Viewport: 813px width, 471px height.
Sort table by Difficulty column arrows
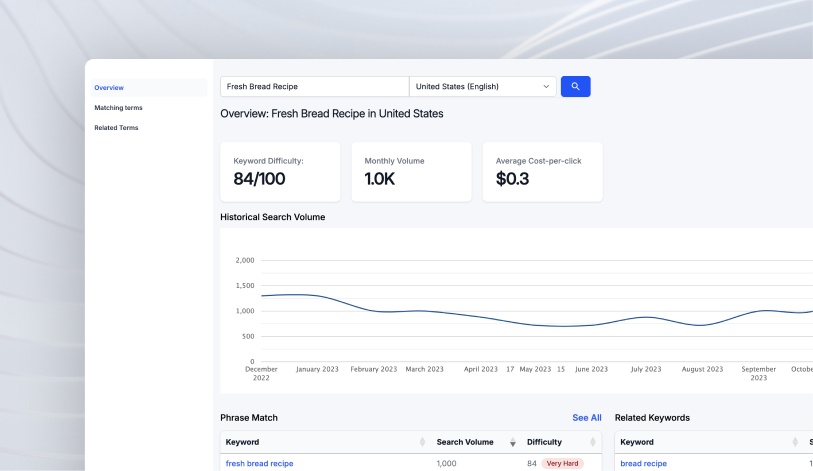(x=600, y=442)
